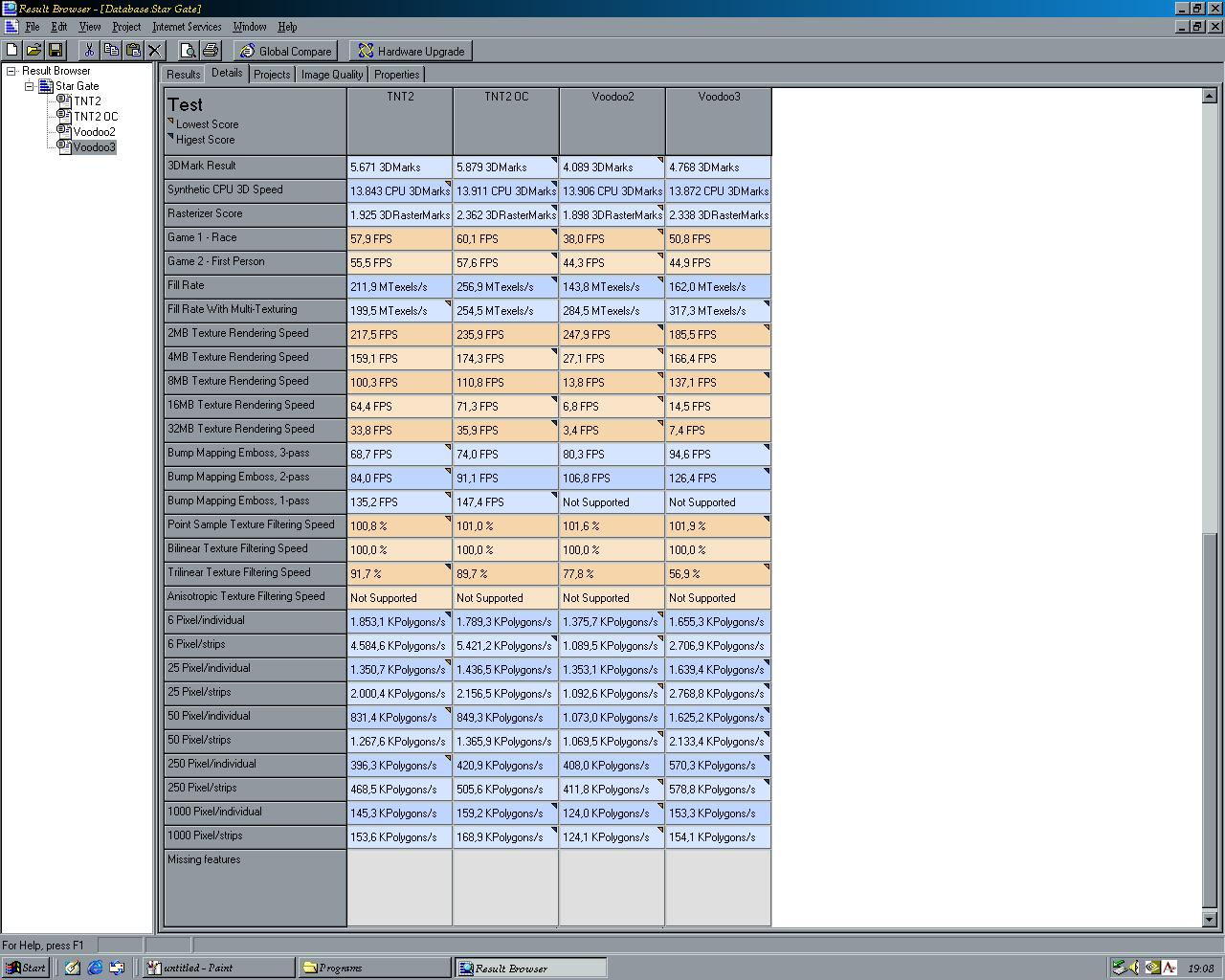Click the Print printer icon
This screenshot has height=980, width=1225.
[x=211, y=51]
